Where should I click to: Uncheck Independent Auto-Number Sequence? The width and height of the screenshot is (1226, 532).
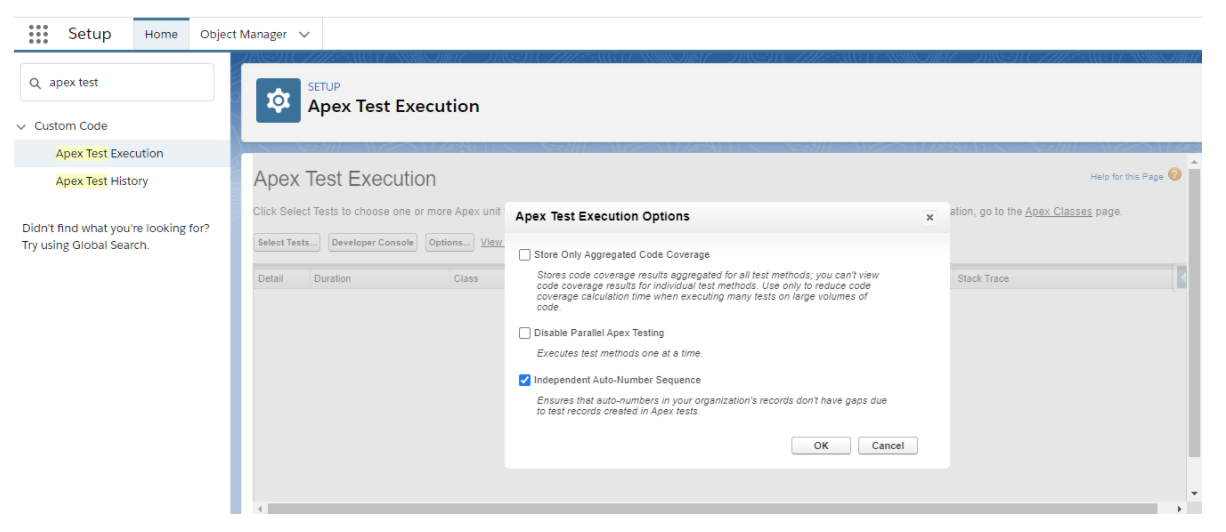(x=525, y=380)
